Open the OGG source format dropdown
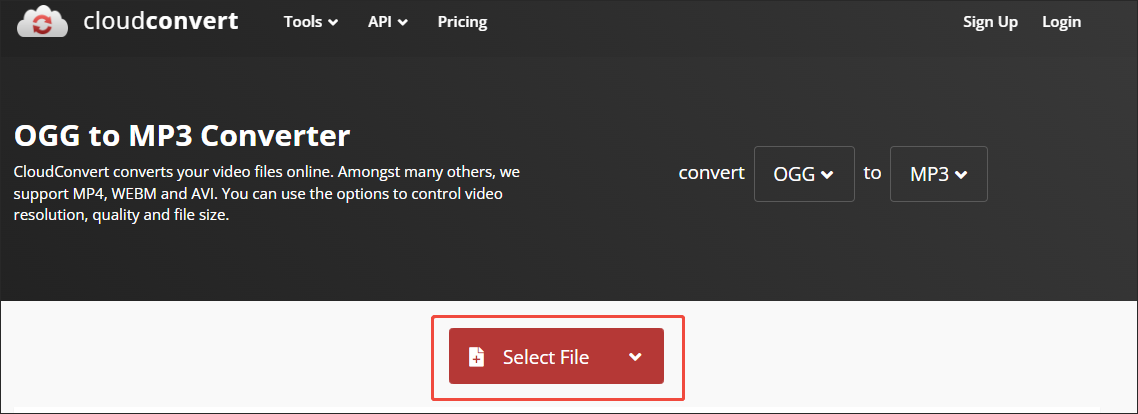 (804, 174)
